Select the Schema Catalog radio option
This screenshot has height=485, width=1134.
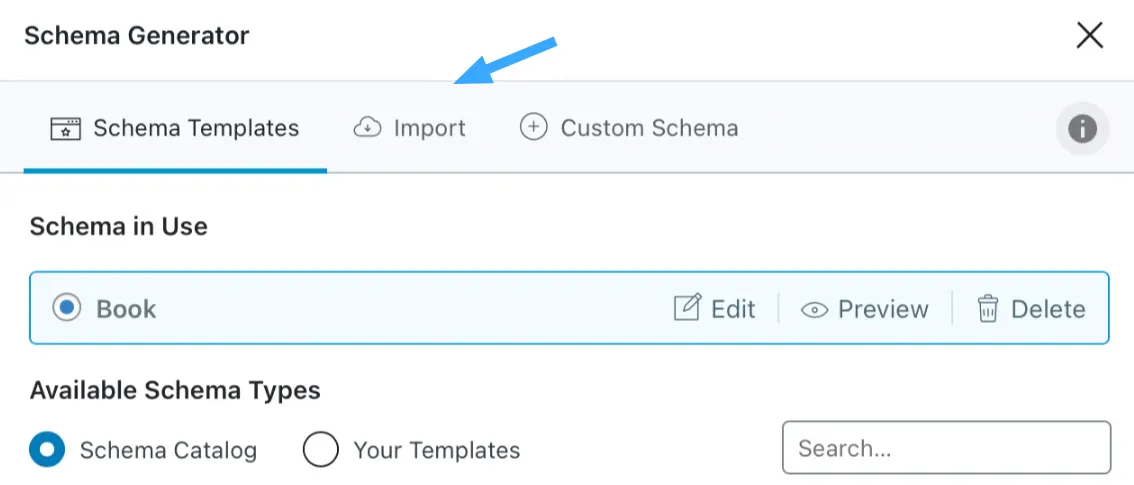coord(47,450)
